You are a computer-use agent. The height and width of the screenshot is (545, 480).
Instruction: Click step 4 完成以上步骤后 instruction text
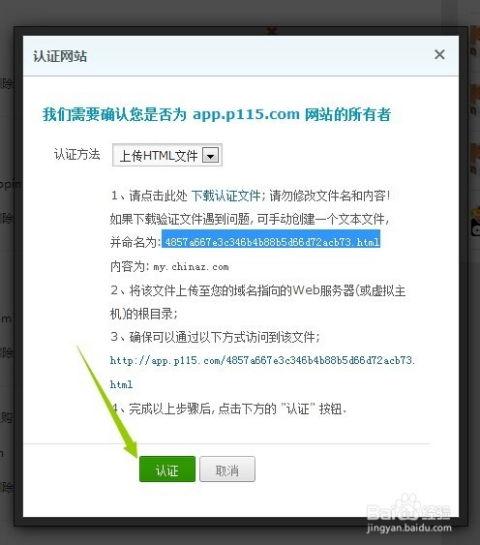(228, 409)
